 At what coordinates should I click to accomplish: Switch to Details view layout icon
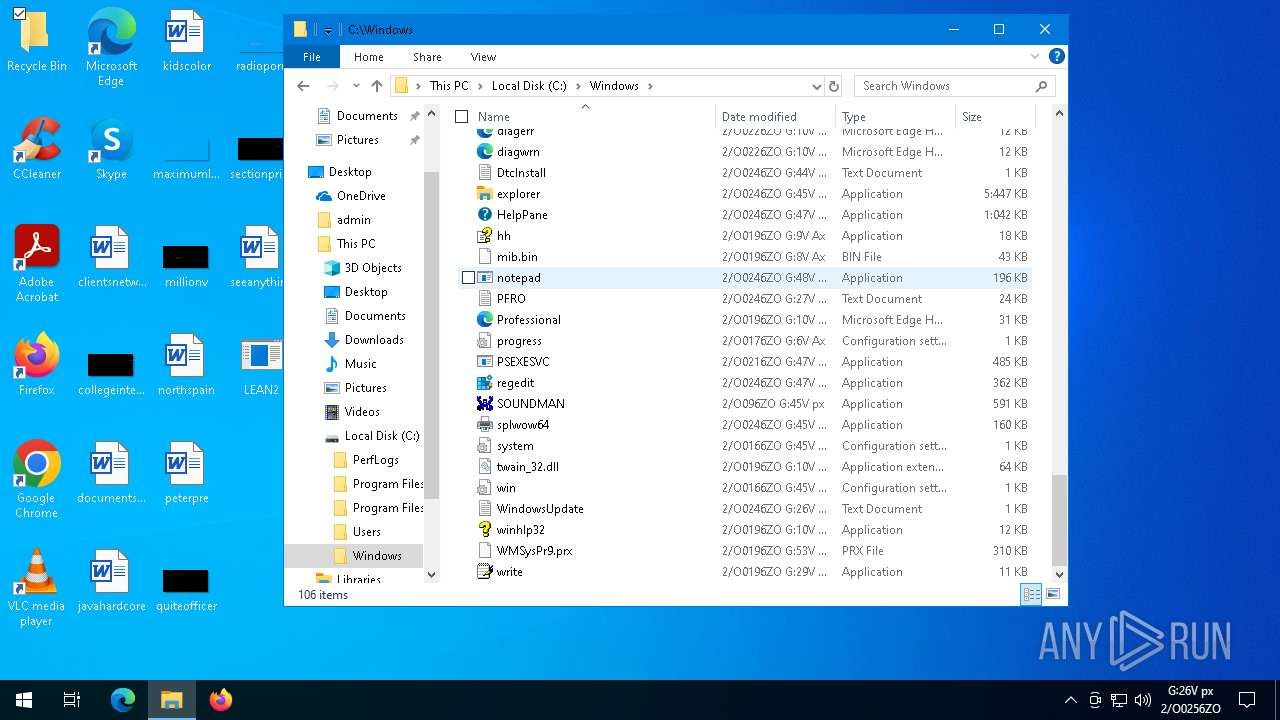[1031, 594]
